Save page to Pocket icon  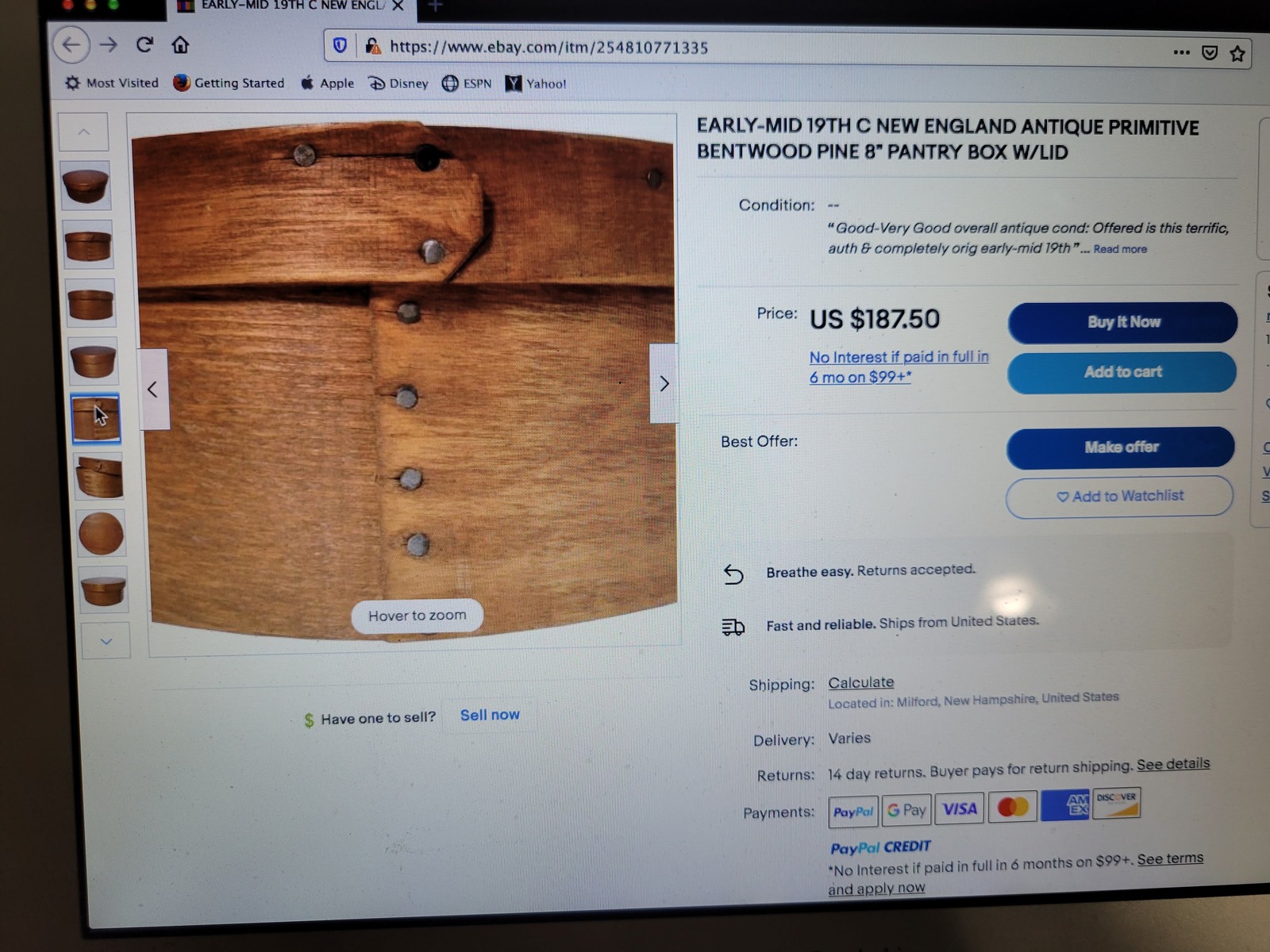tap(1210, 53)
